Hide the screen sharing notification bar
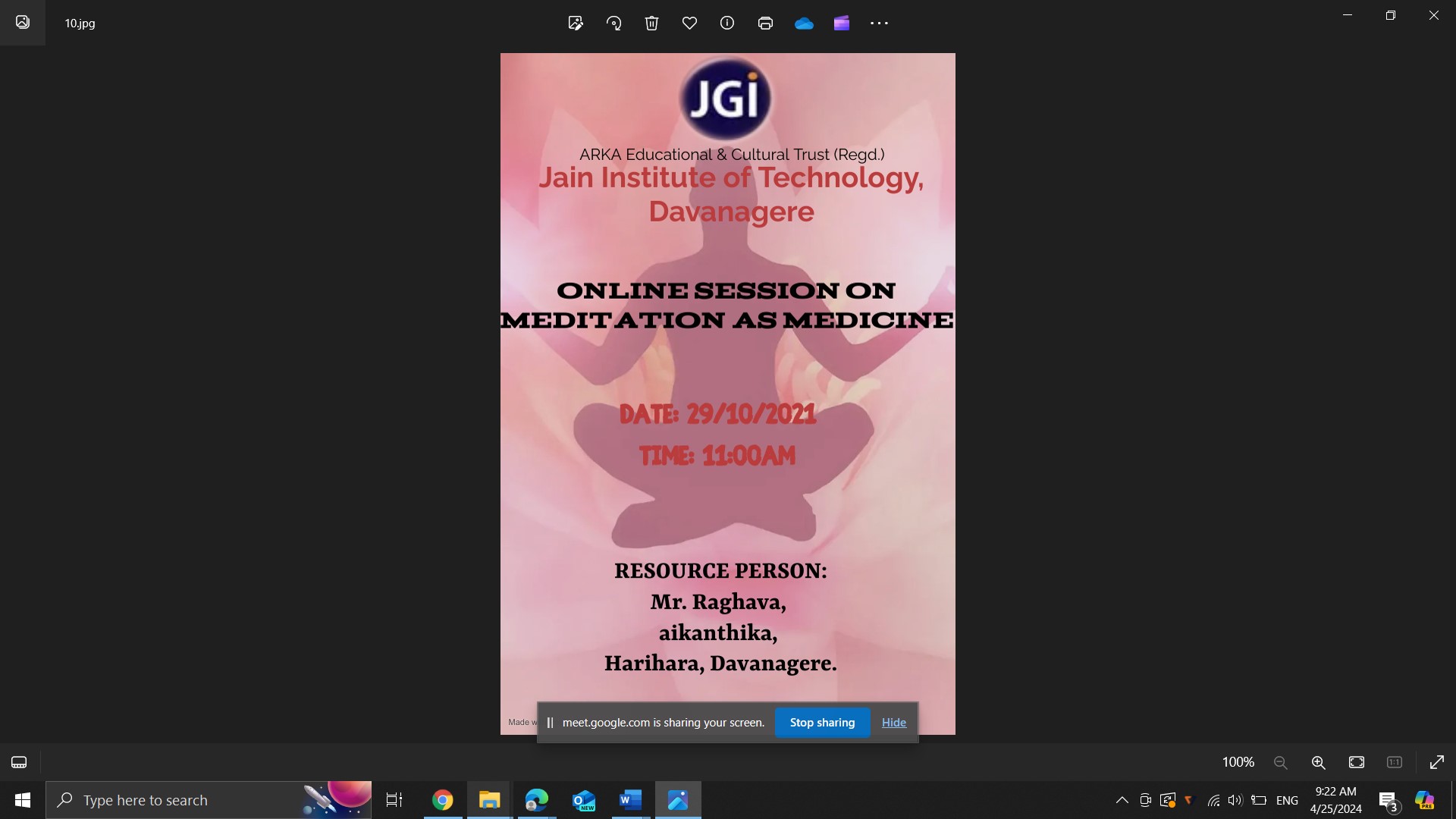Image resolution: width=1456 pixels, height=819 pixels. (893, 723)
